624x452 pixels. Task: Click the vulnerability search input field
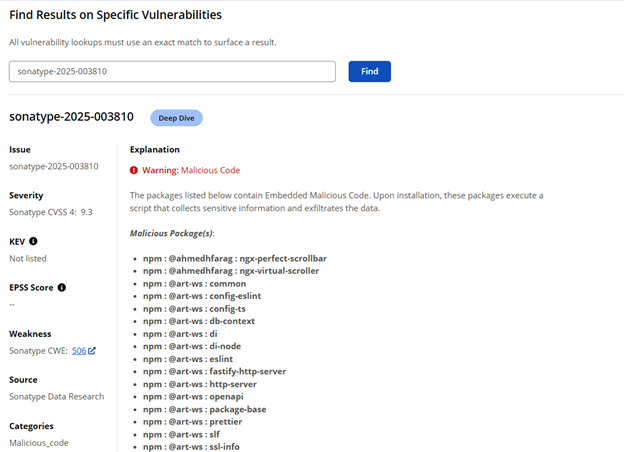pos(172,72)
